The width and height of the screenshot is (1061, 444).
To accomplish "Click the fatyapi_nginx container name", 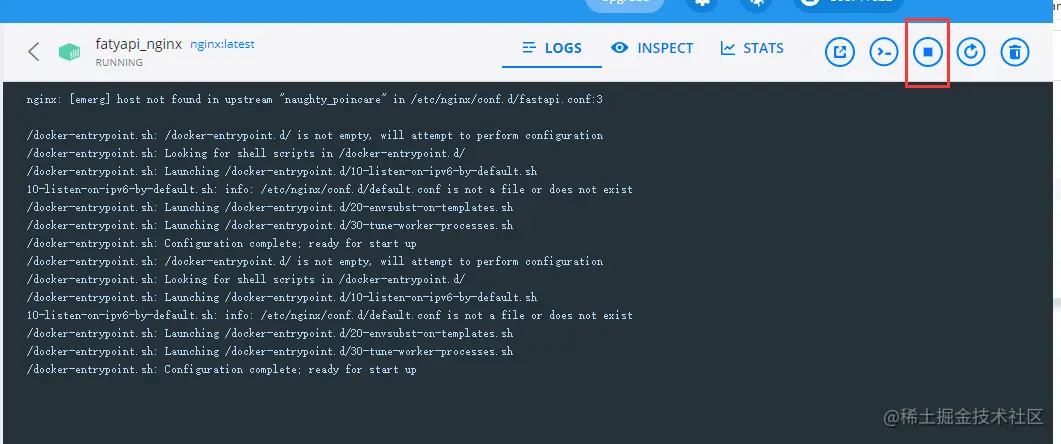I will (139, 44).
